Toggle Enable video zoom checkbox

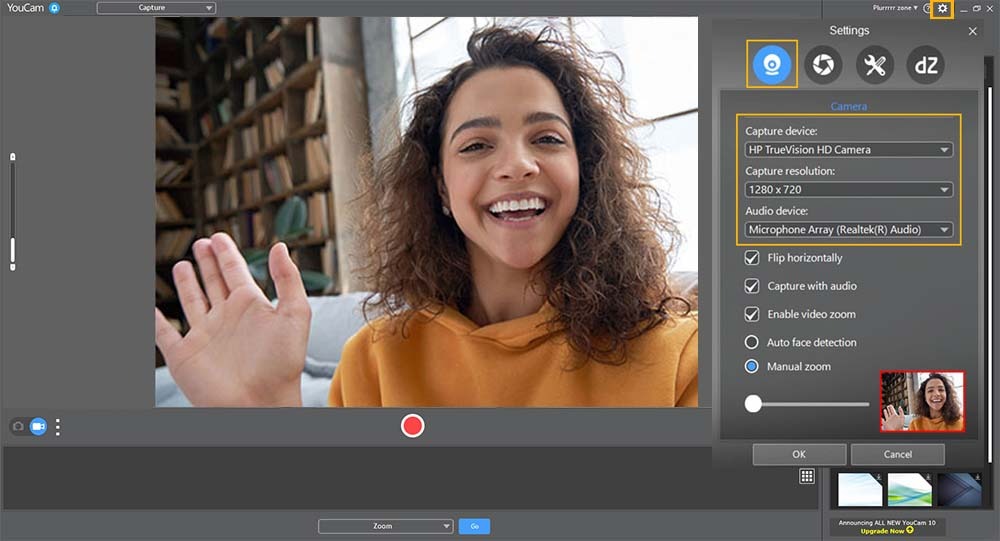752,314
